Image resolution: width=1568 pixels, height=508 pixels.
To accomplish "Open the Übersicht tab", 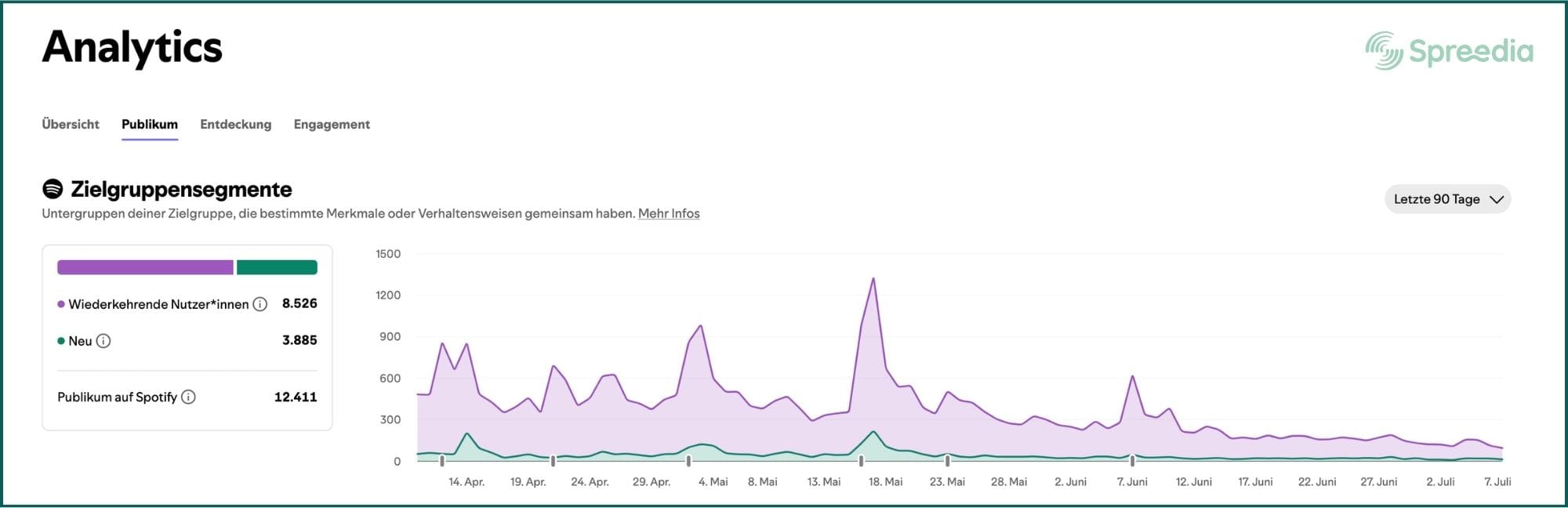I will 71,124.
